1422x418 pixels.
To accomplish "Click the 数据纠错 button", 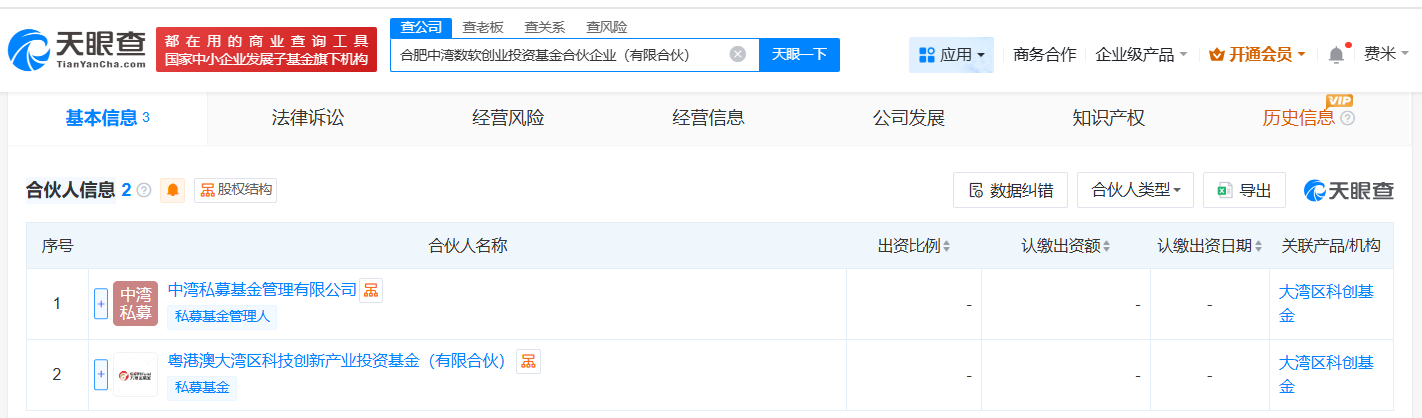I will point(1010,190).
